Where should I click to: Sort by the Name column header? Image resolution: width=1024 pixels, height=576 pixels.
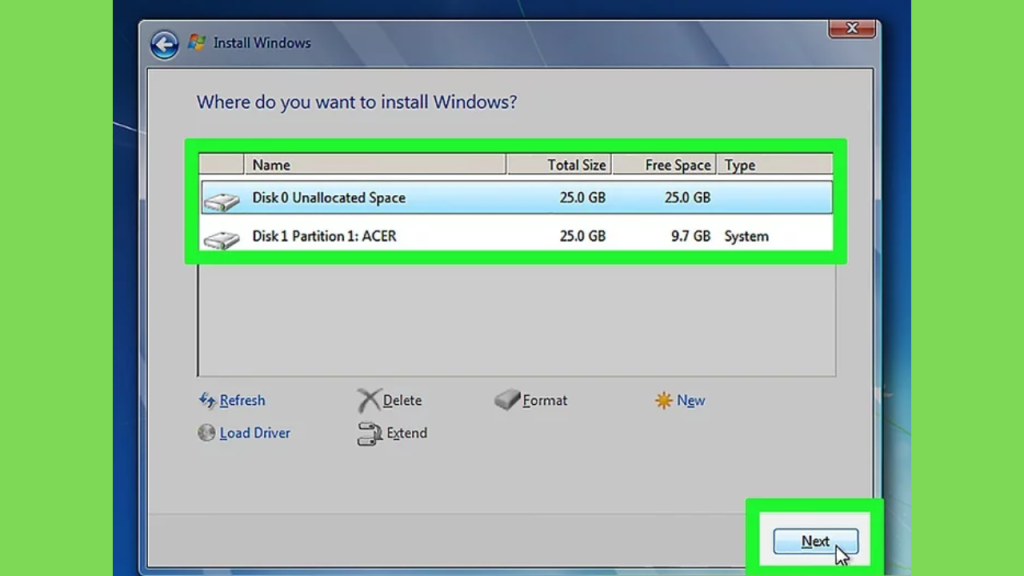tap(375, 165)
